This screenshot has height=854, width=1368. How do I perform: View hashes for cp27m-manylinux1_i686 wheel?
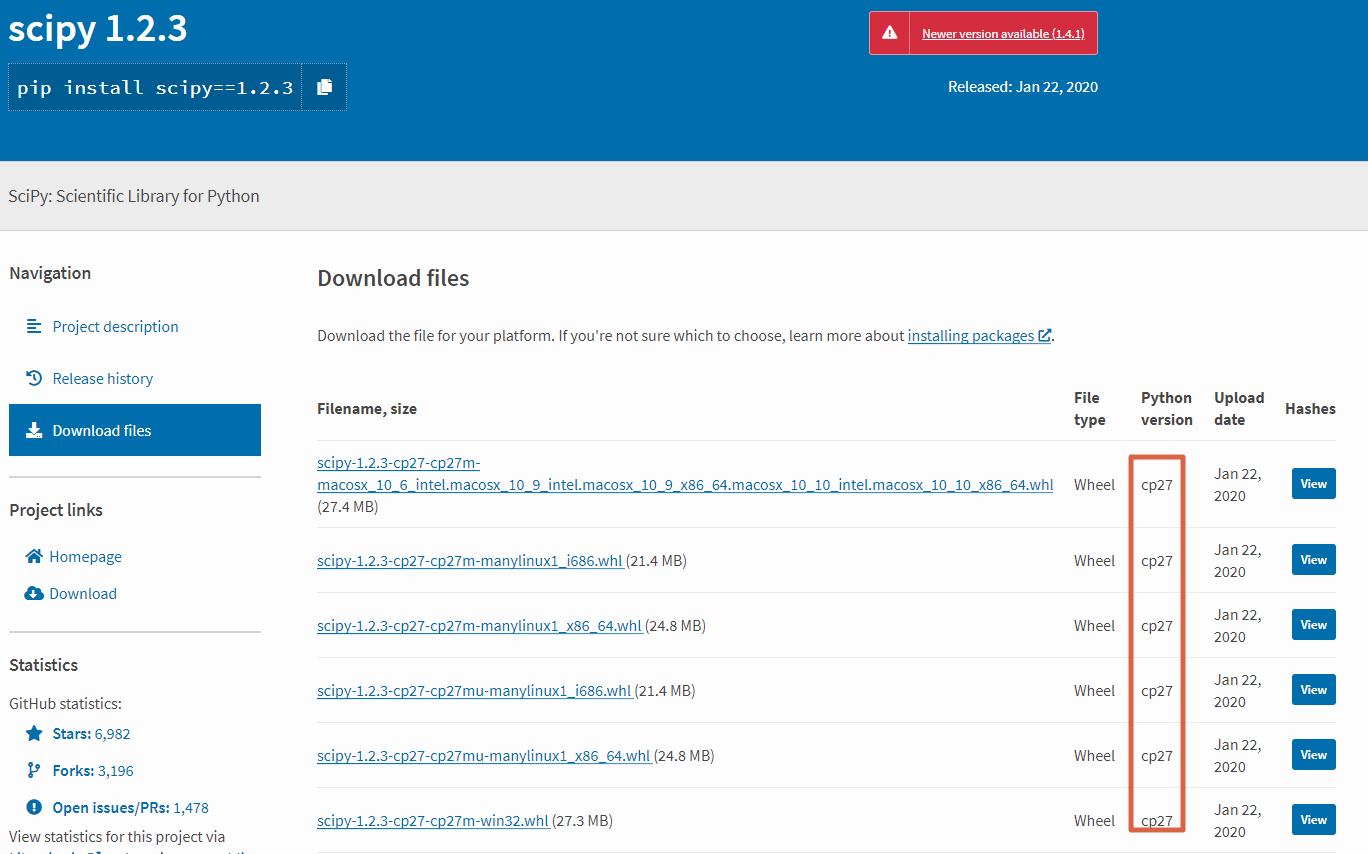(x=1313, y=560)
